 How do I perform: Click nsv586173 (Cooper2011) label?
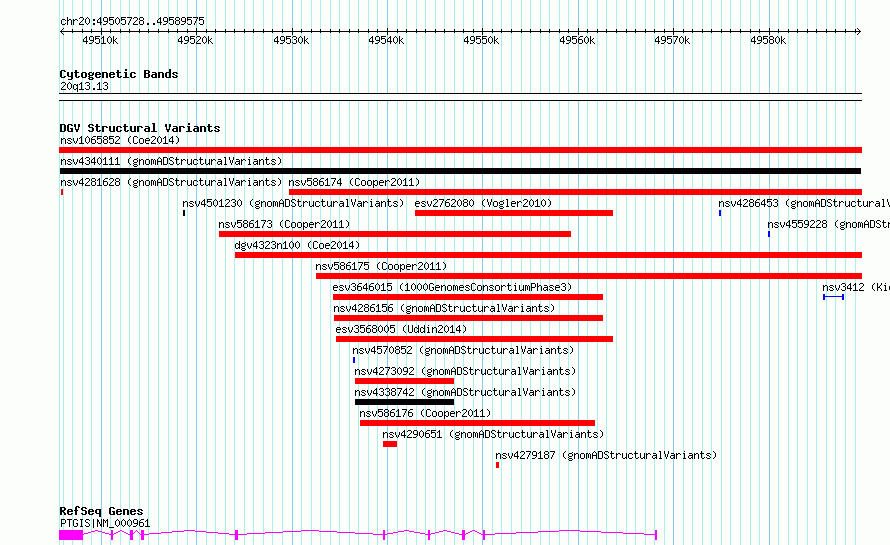tap(284, 224)
